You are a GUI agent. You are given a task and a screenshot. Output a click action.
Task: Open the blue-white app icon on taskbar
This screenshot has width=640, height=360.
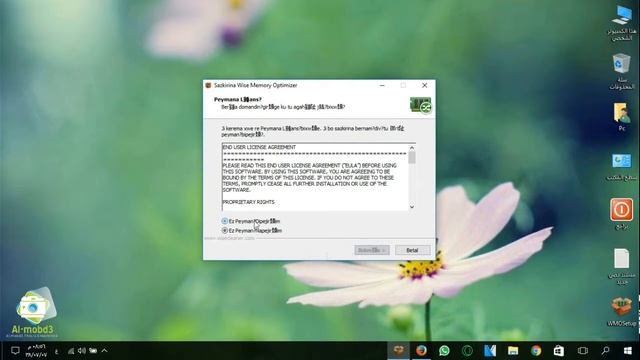click(490, 351)
